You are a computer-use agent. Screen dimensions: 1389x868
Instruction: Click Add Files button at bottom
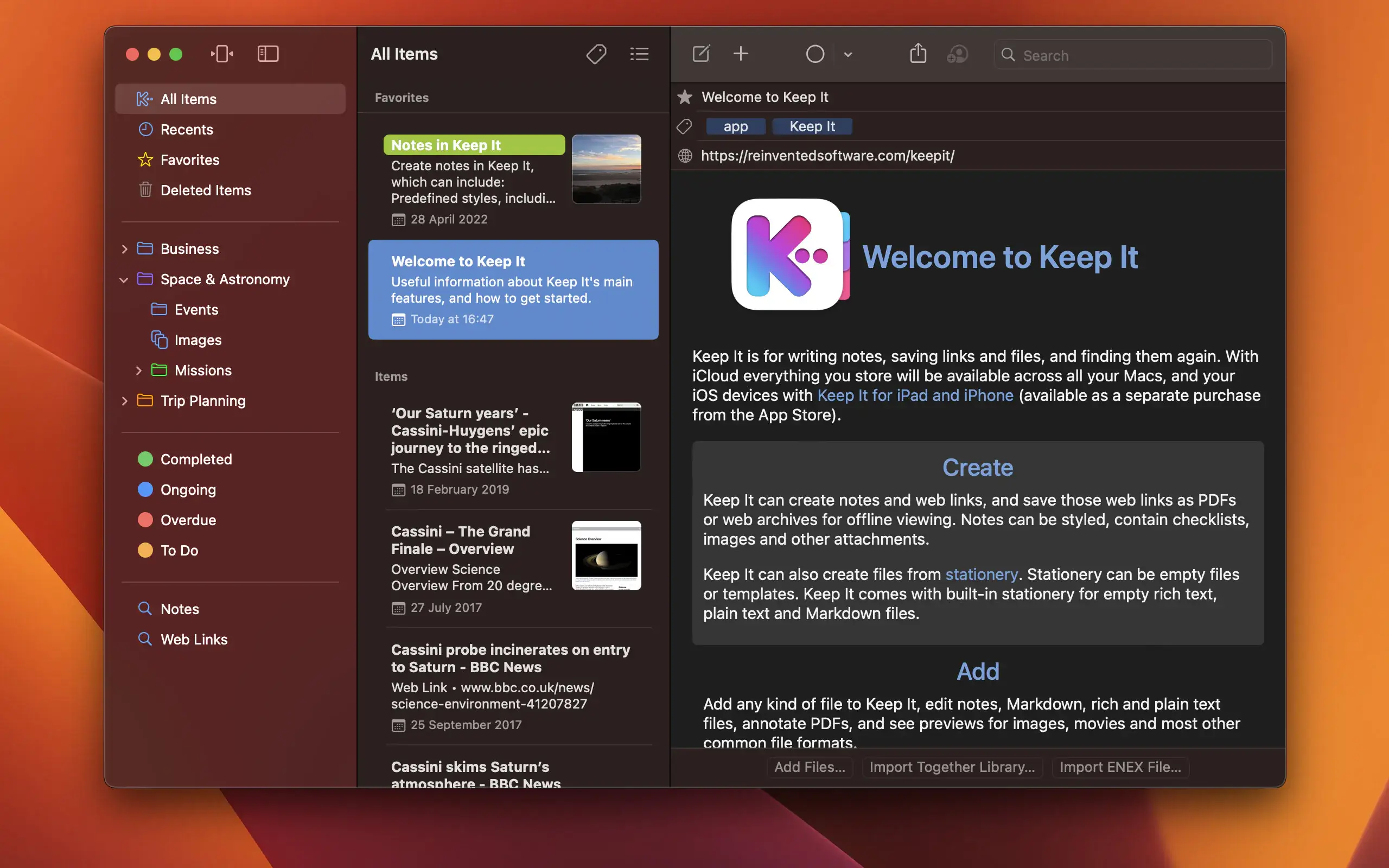tap(809, 766)
